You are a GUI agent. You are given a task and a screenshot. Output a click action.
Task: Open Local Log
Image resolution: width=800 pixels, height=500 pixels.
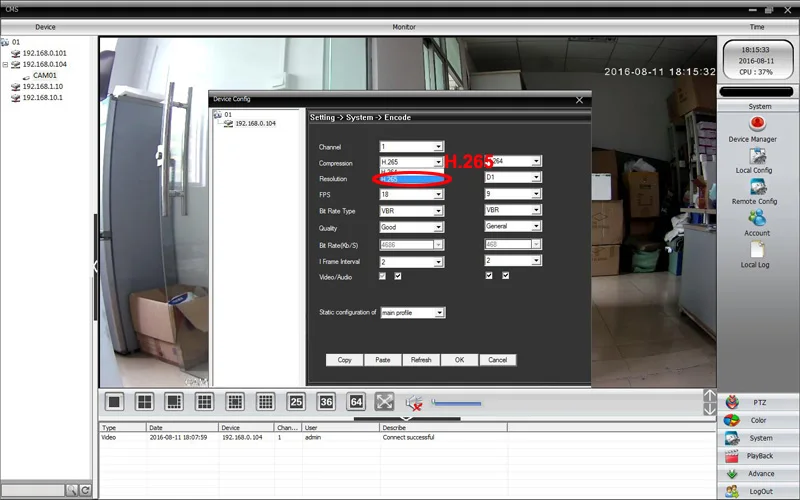pyautogui.click(x=756, y=255)
